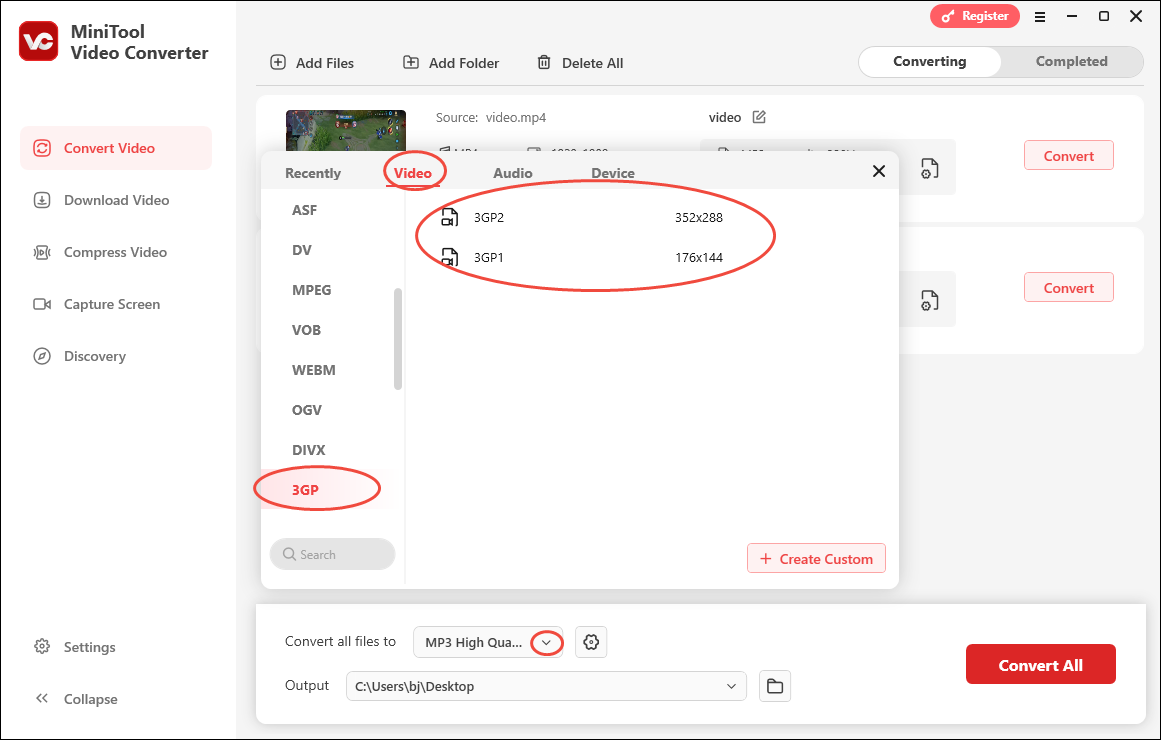Choose OGV in the format list
The height and width of the screenshot is (740, 1161).
click(307, 410)
